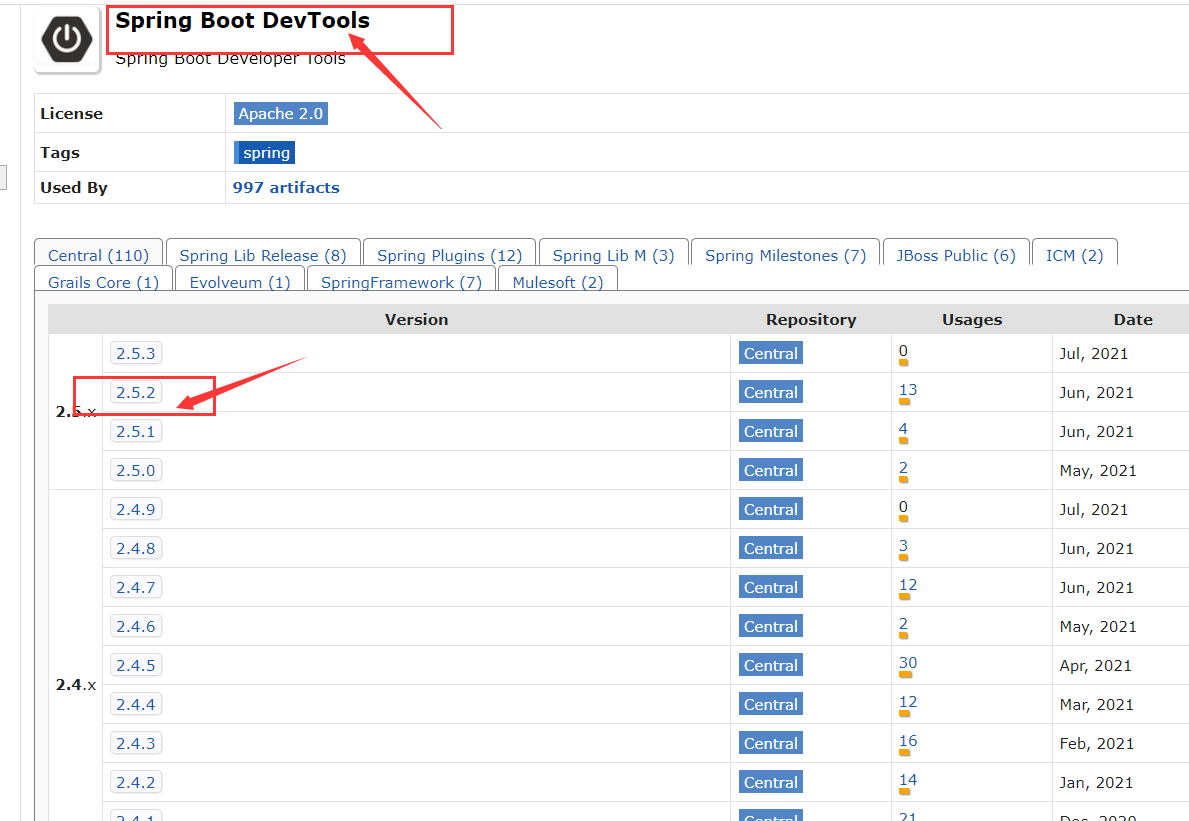Click the Central badge in the 2.4.6 row
Image resolution: width=1189 pixels, height=821 pixels.
point(770,626)
